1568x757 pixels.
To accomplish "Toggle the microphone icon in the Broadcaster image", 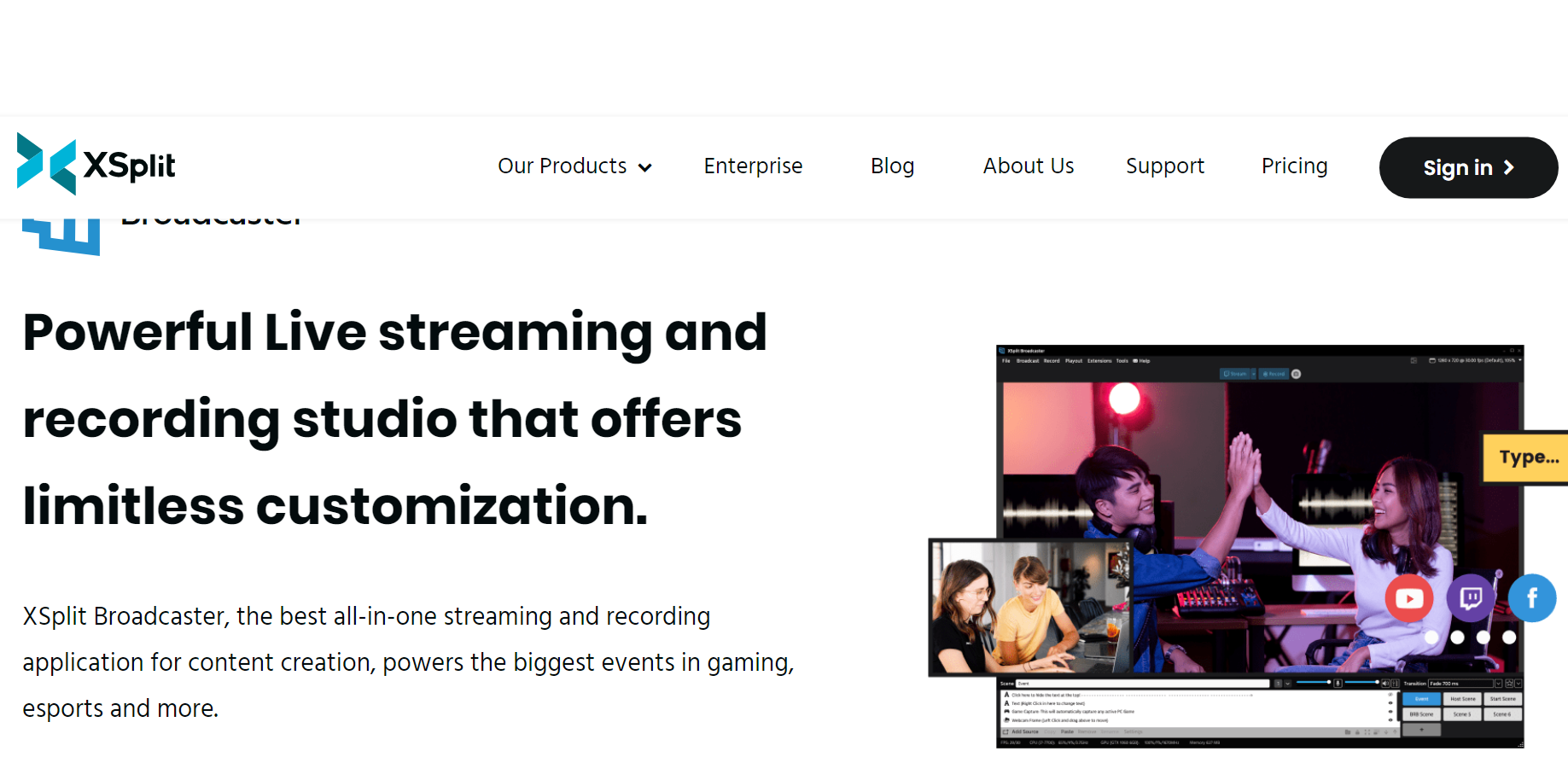I will click(1338, 684).
